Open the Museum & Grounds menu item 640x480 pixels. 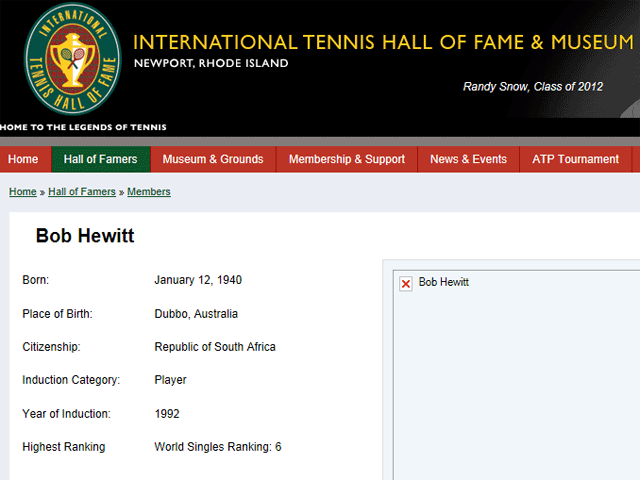pos(213,159)
